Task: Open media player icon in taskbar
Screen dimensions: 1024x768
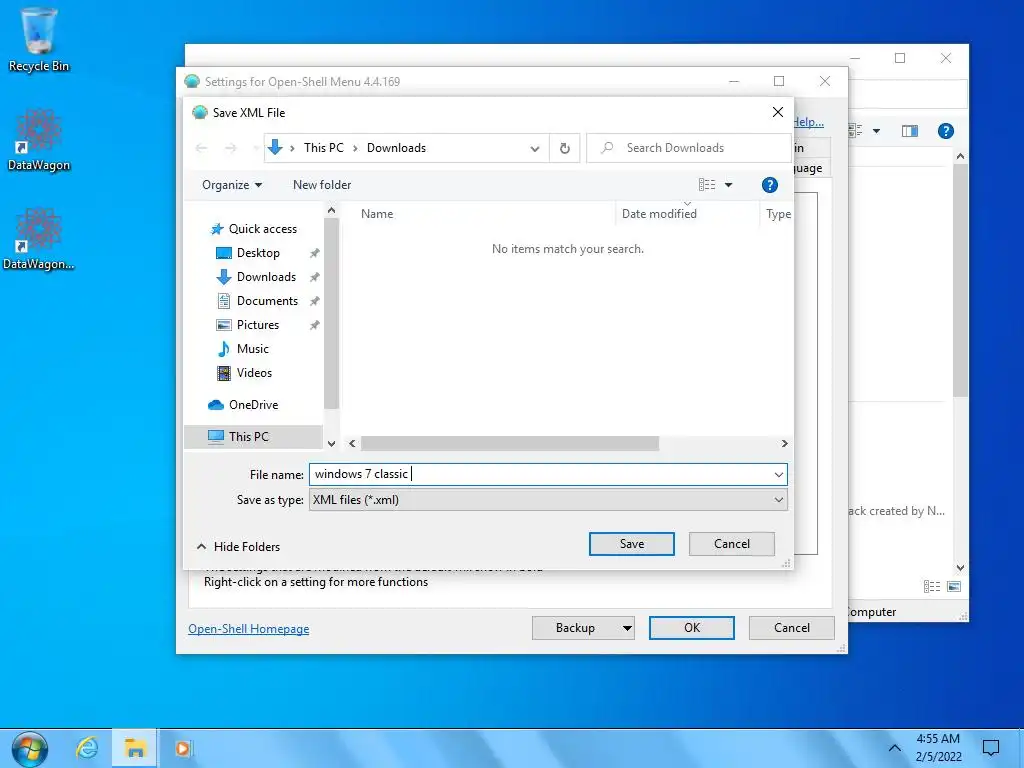Action: click(184, 748)
